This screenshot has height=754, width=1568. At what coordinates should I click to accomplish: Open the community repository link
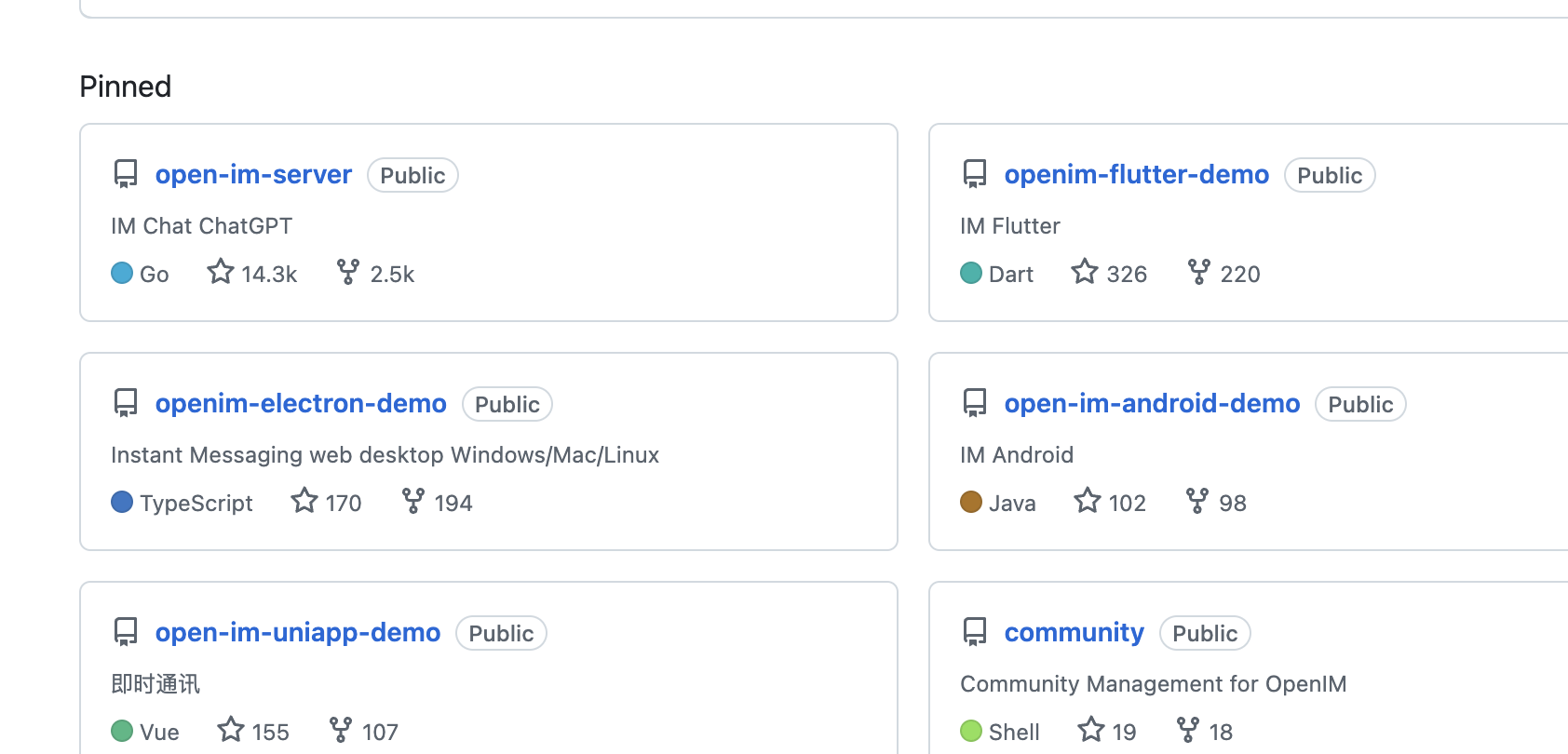tap(1074, 632)
